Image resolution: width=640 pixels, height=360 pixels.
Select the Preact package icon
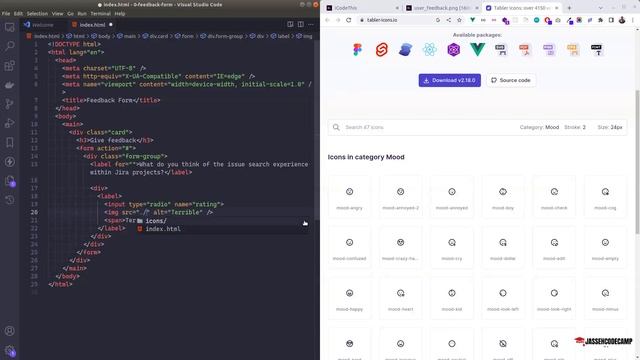453,50
